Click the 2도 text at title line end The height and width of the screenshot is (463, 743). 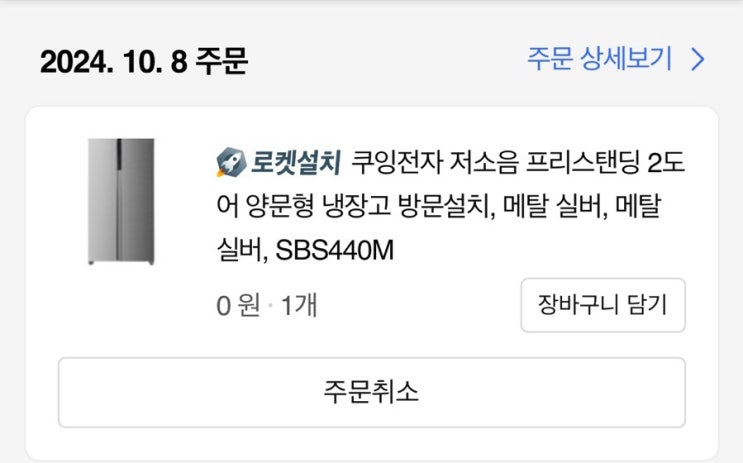coord(666,163)
